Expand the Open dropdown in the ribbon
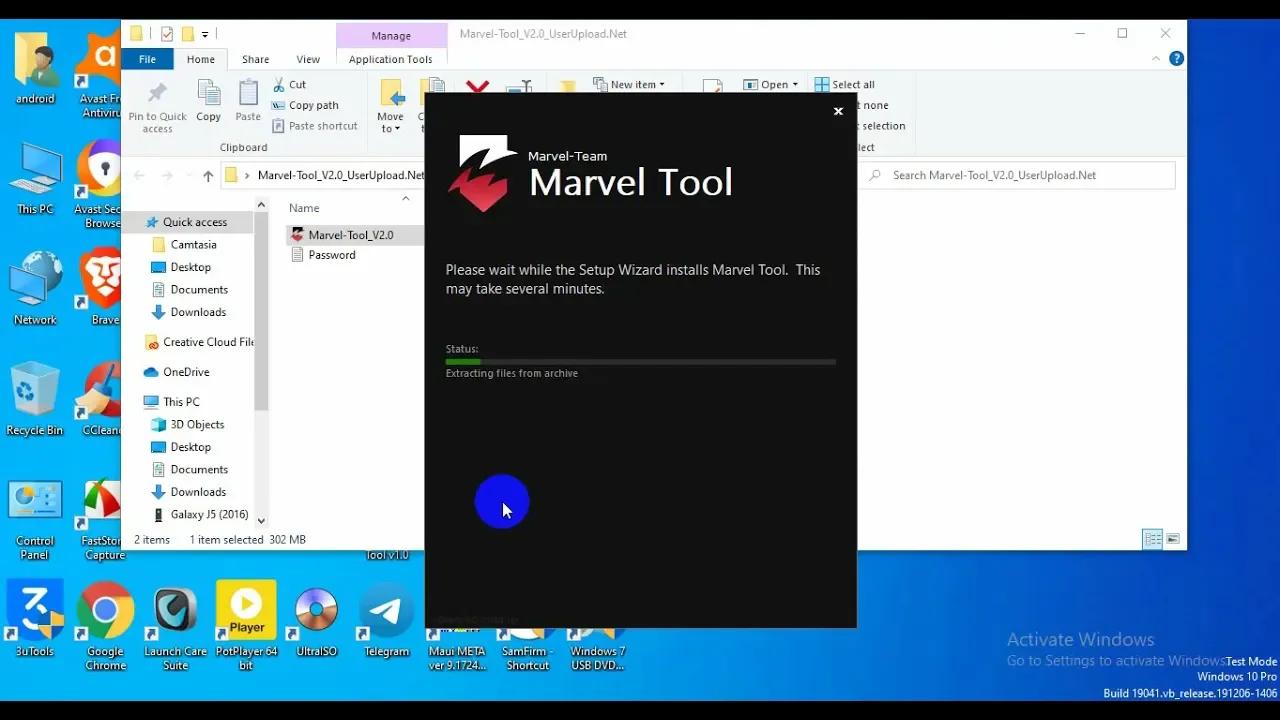Viewport: 1280px width, 720px height. (770, 85)
